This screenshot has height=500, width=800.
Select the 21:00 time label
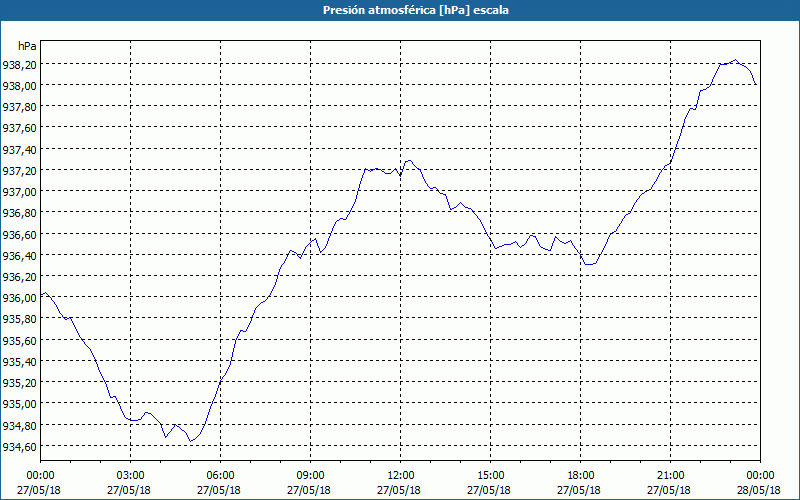coord(670,475)
